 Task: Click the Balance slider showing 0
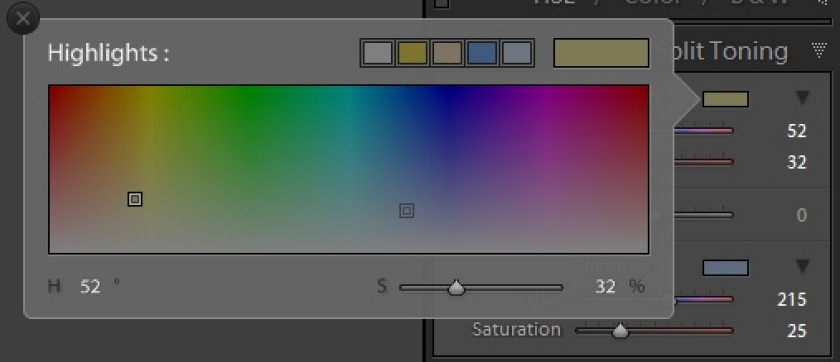[x=703, y=215]
